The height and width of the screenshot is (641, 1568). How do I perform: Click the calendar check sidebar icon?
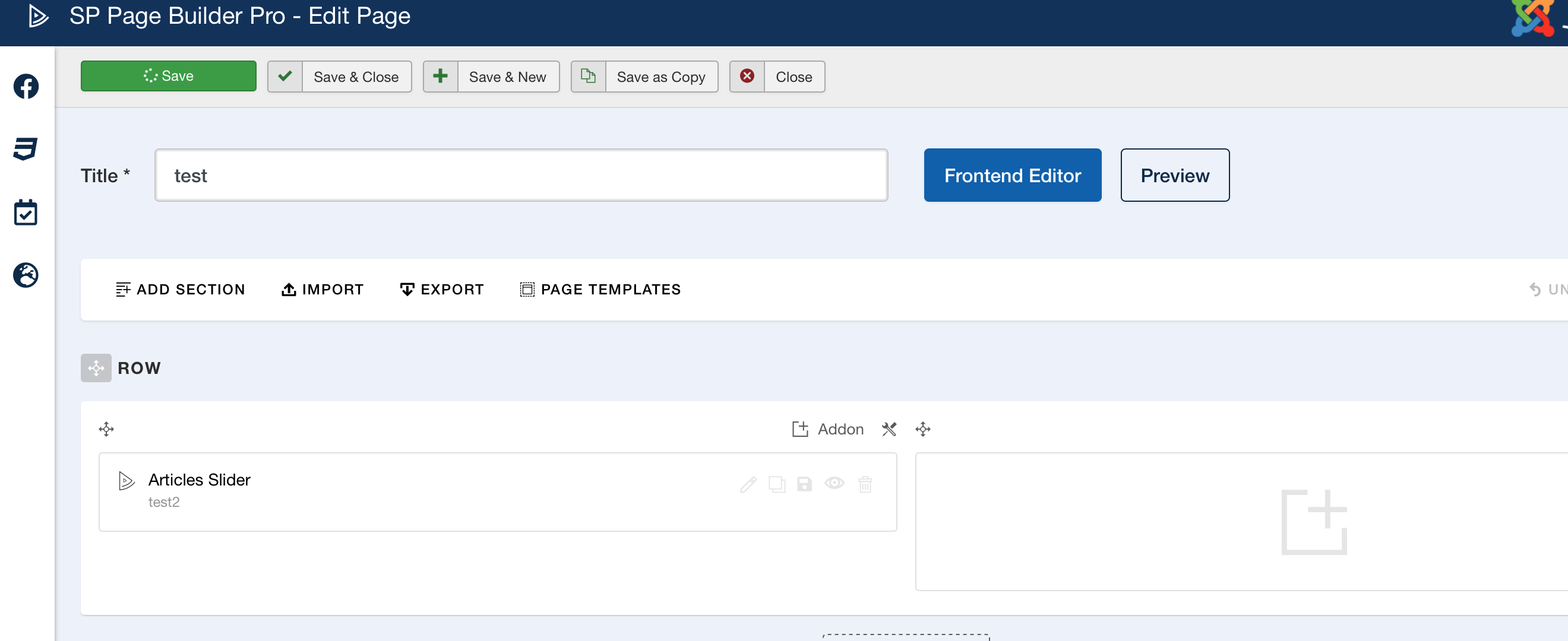(26, 212)
